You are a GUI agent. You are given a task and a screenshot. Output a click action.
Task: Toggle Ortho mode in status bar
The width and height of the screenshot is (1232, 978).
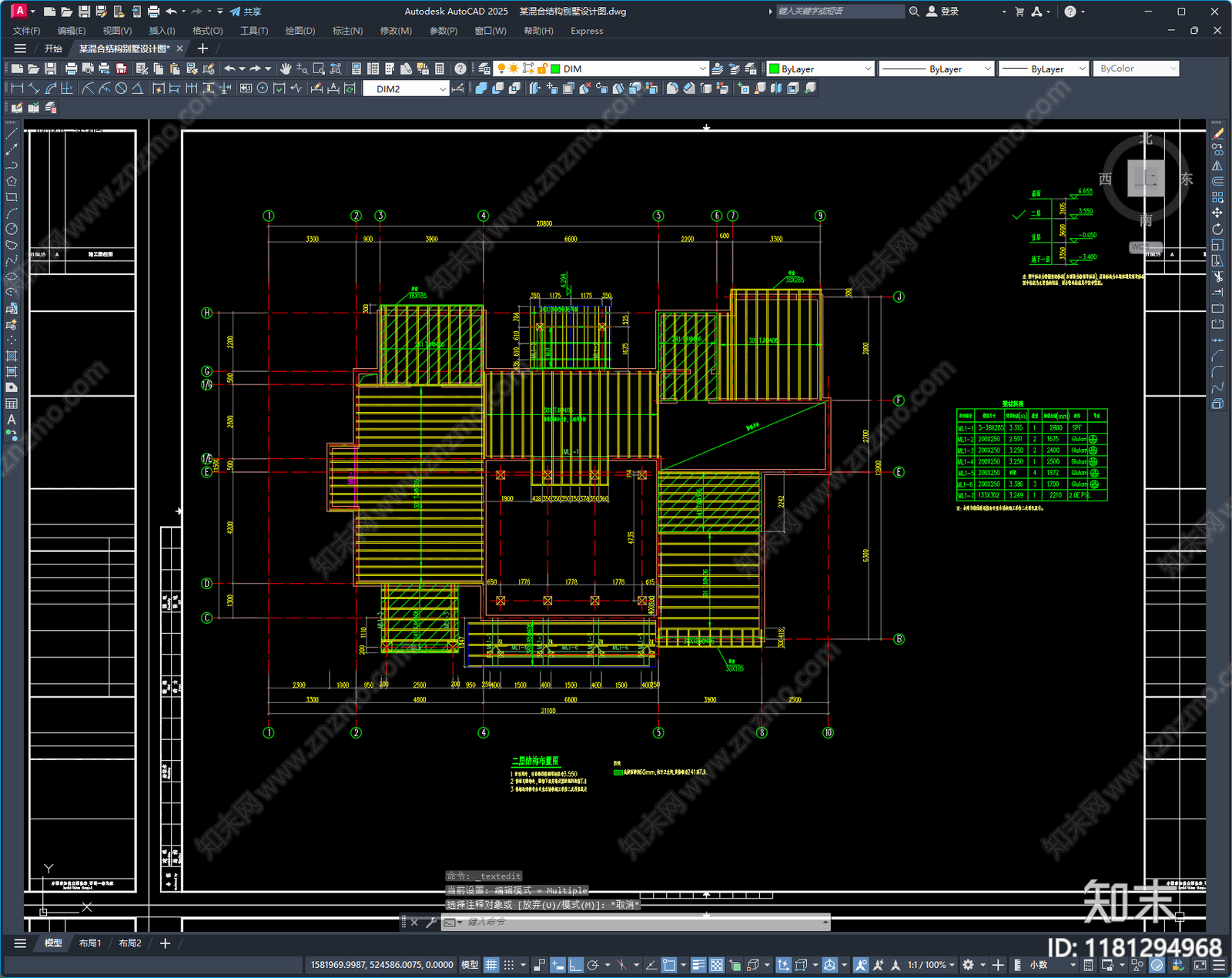575,965
